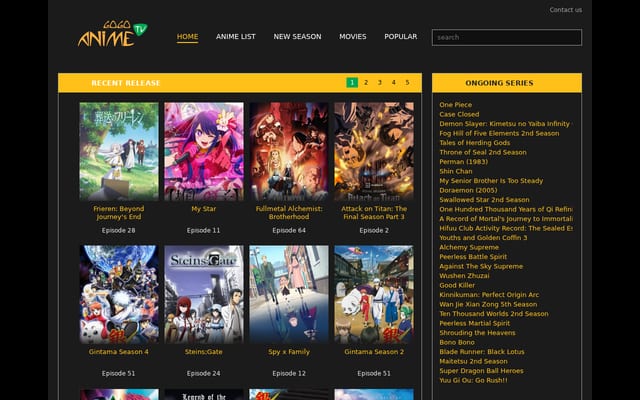Open the Gintama Season 4 poster
640x400 pixels.
click(119, 294)
